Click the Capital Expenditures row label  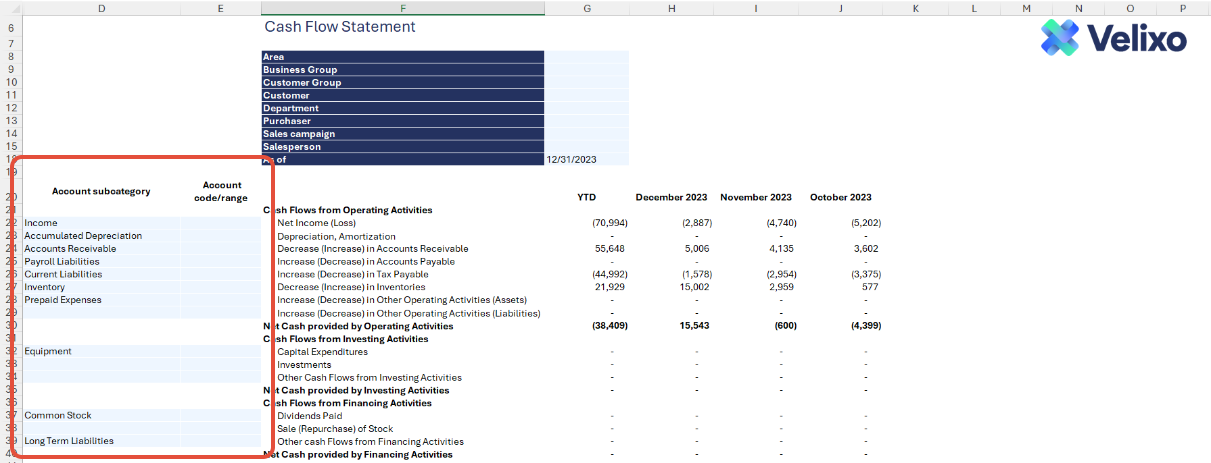click(x=322, y=351)
